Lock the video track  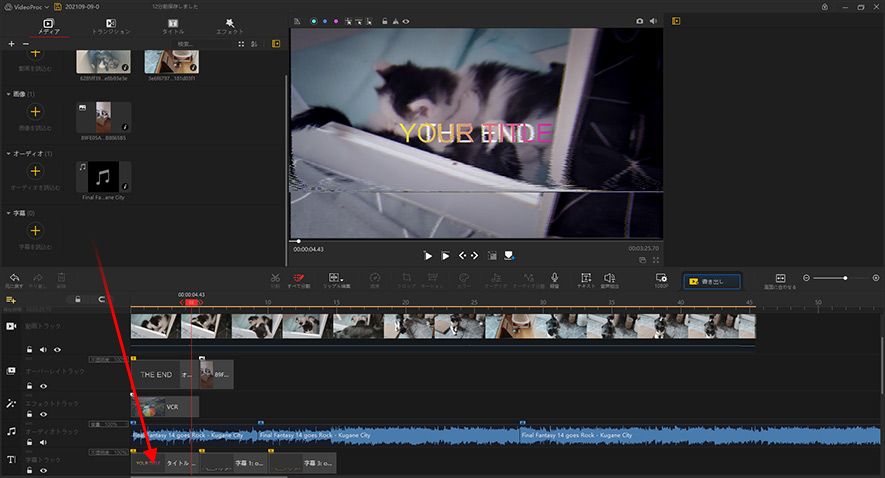click(x=29, y=349)
